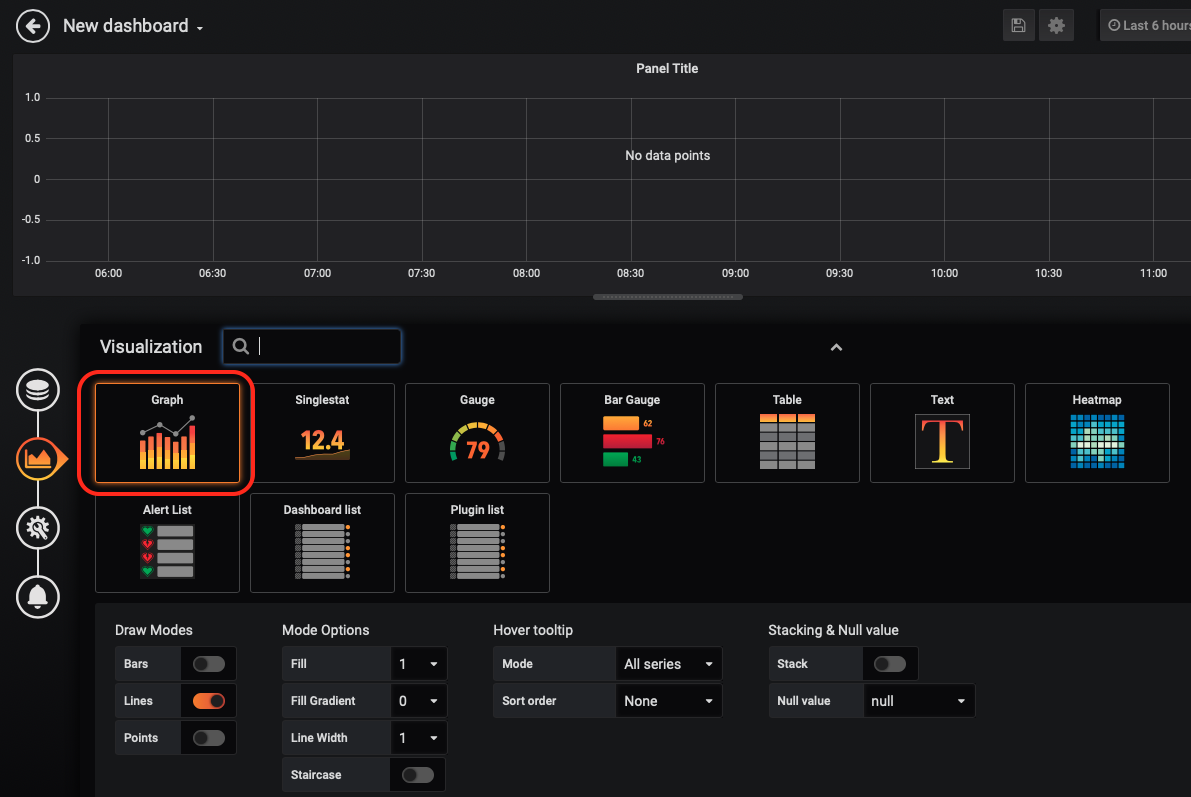Select the Visualization chart icon tab

(x=38, y=459)
